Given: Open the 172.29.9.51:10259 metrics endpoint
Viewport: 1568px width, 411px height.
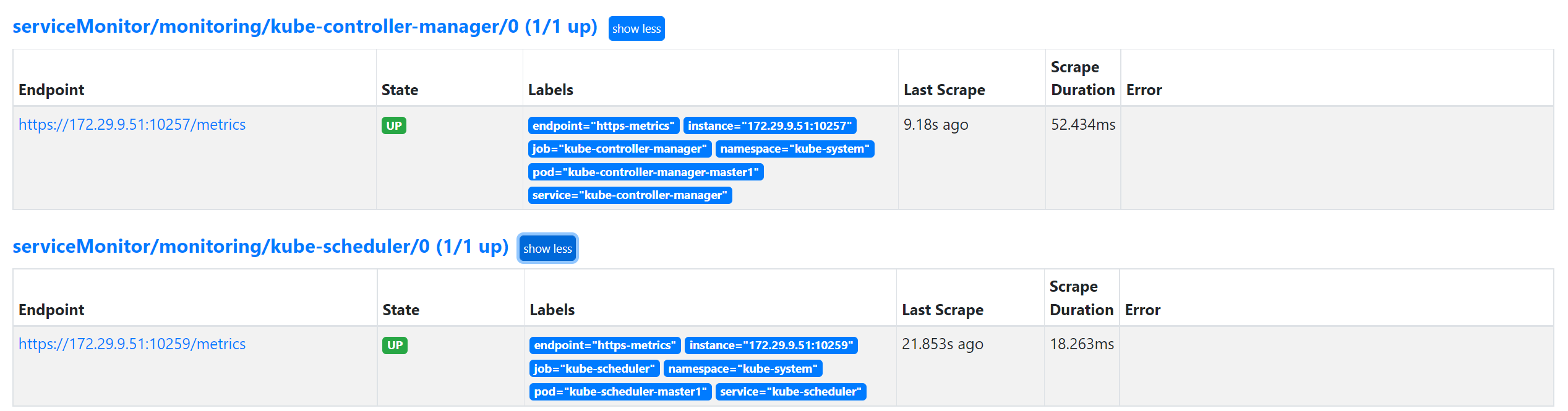Looking at the screenshot, I should (132, 344).
